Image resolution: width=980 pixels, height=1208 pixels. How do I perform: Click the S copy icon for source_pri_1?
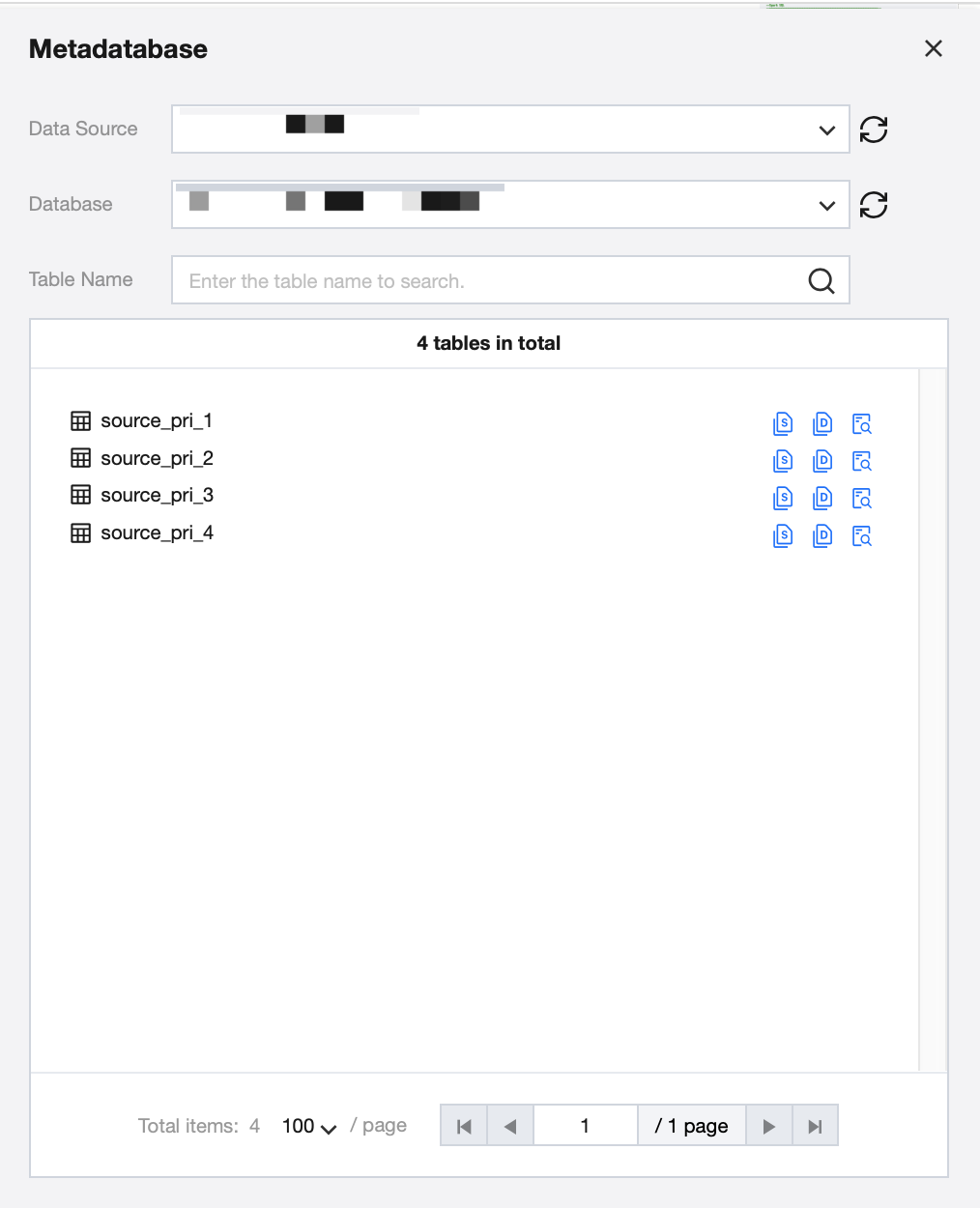pyautogui.click(x=783, y=423)
